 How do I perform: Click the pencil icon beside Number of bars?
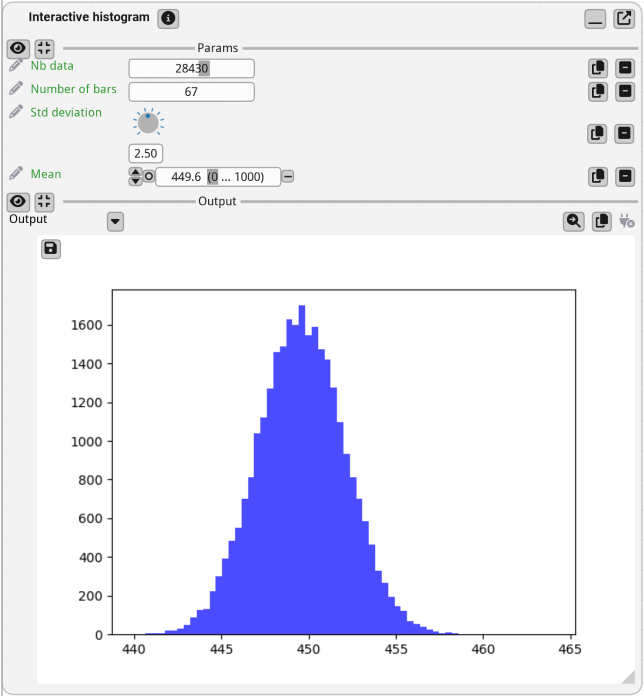tap(16, 89)
